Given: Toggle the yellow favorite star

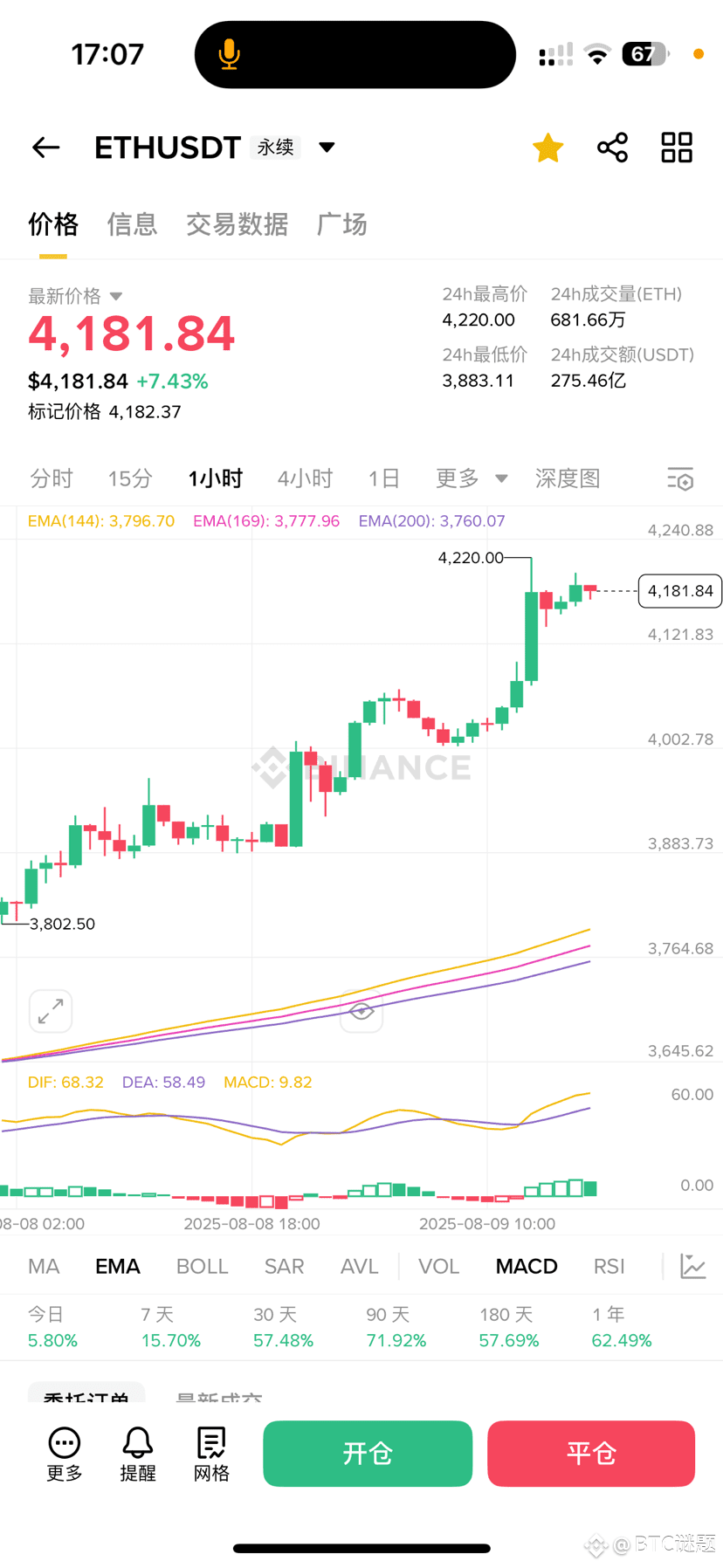Looking at the screenshot, I should point(548,148).
